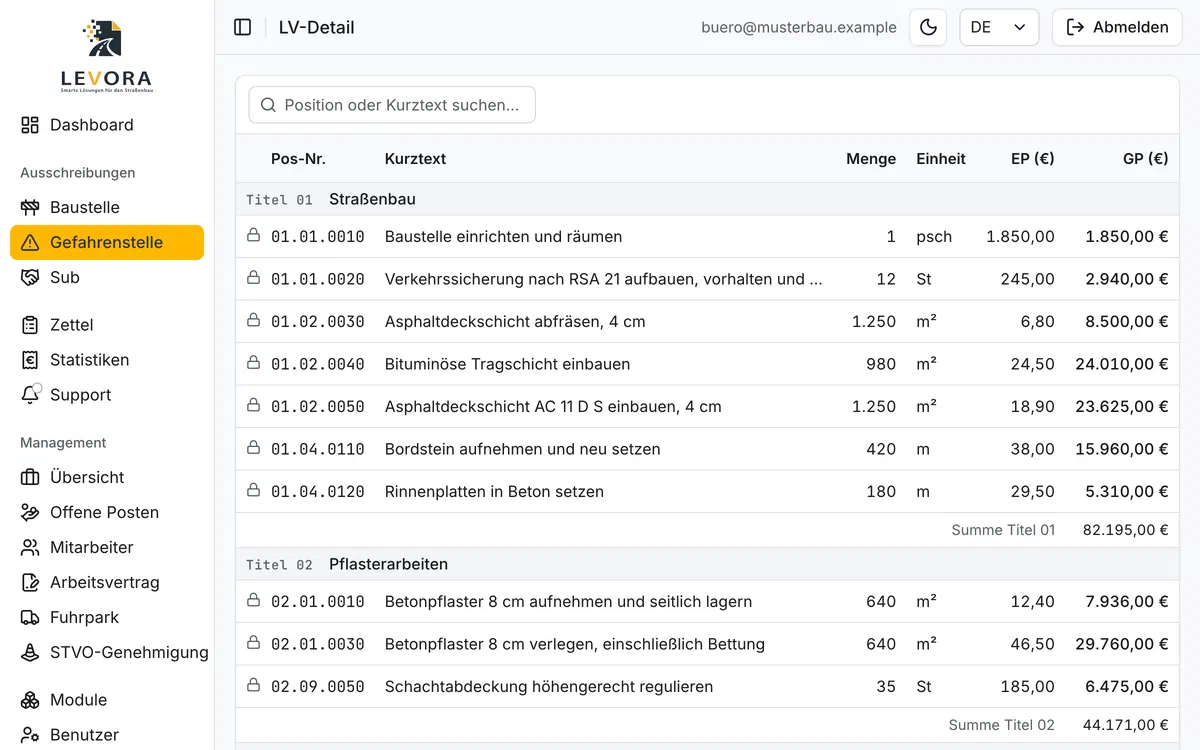
Task: Click 'Verkehrssicherung nach RSA 21' row text
Action: tap(604, 279)
